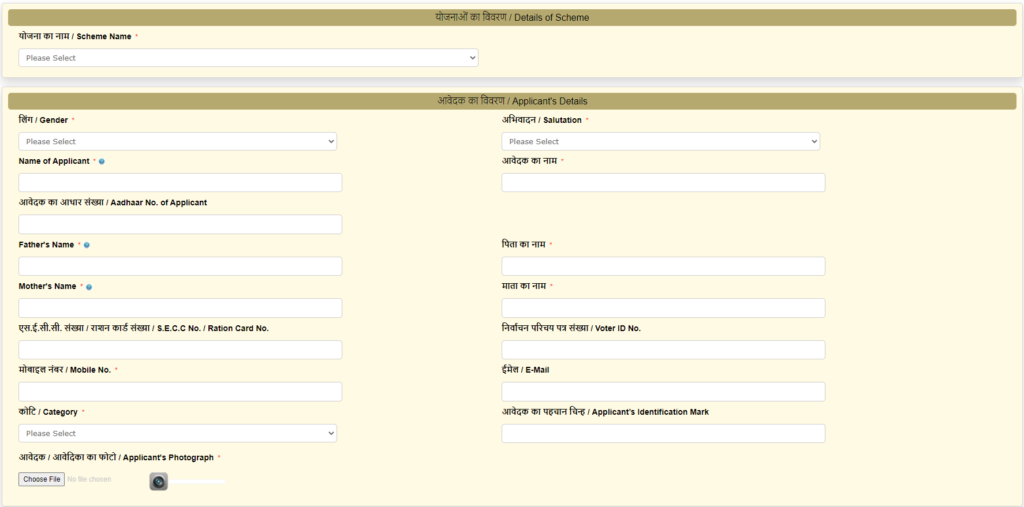Focus the S.E.C.C No. / Ration Card field

click(180, 350)
